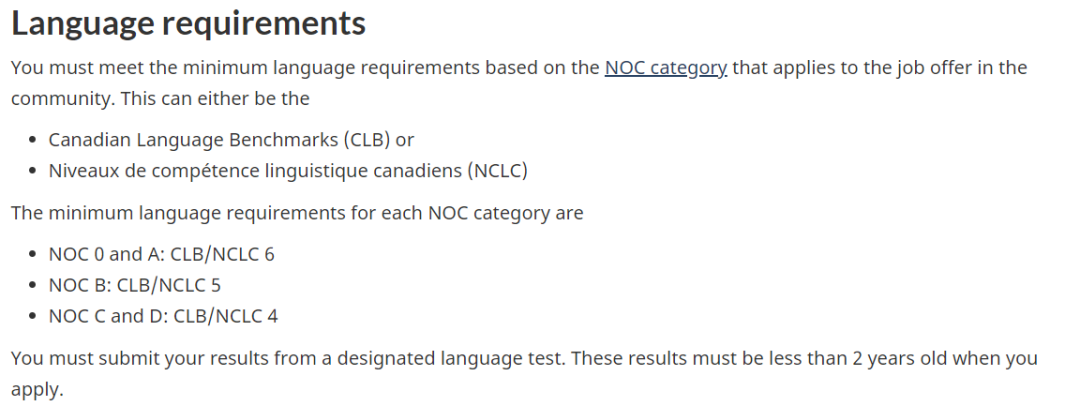Select the Canadian Language Benchmarks bullet text
Viewport: 1080px width, 406px height.
(x=231, y=140)
